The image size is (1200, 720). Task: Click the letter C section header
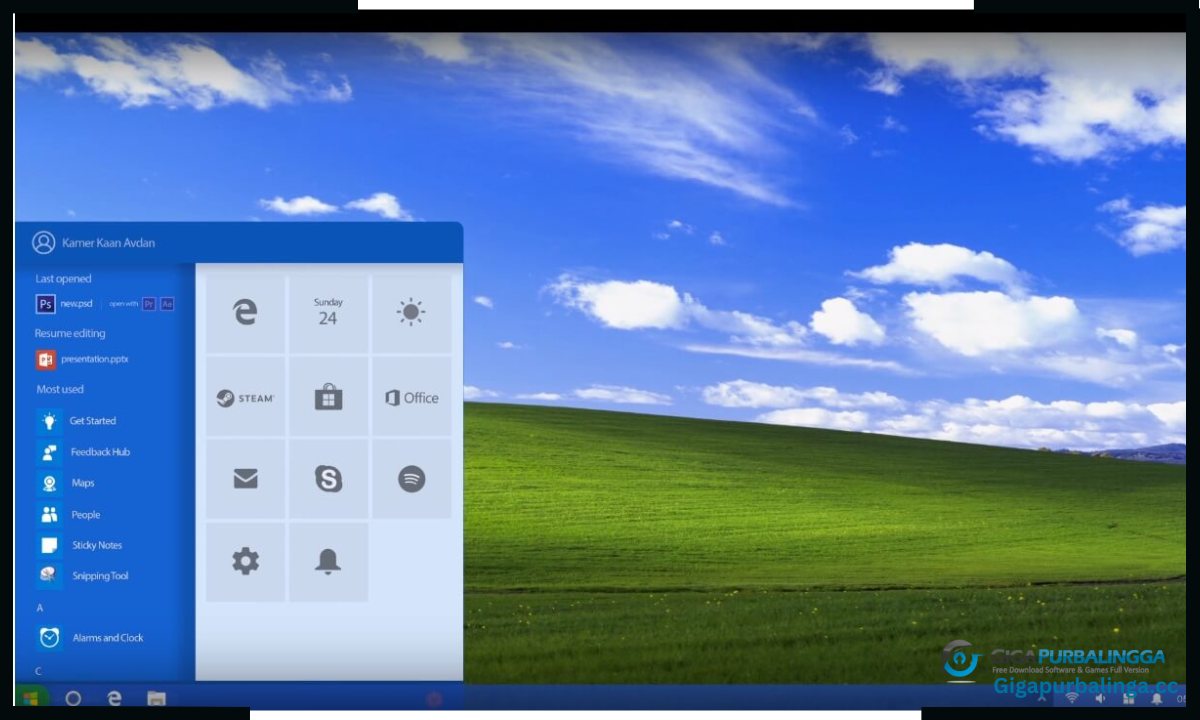tap(39, 671)
